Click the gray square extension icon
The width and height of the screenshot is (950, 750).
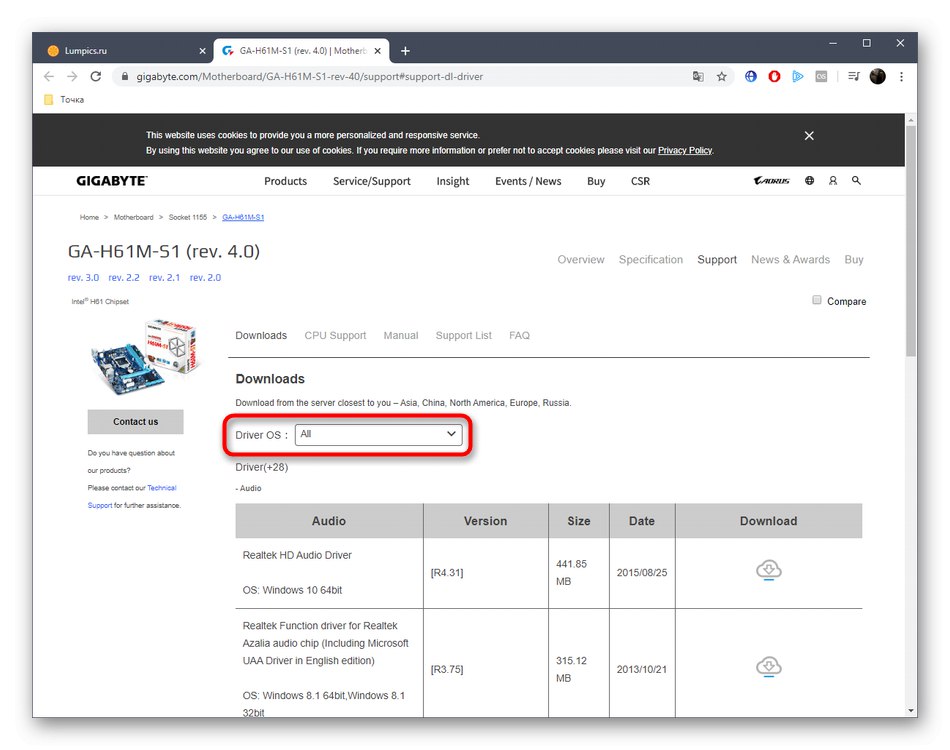coord(821,76)
